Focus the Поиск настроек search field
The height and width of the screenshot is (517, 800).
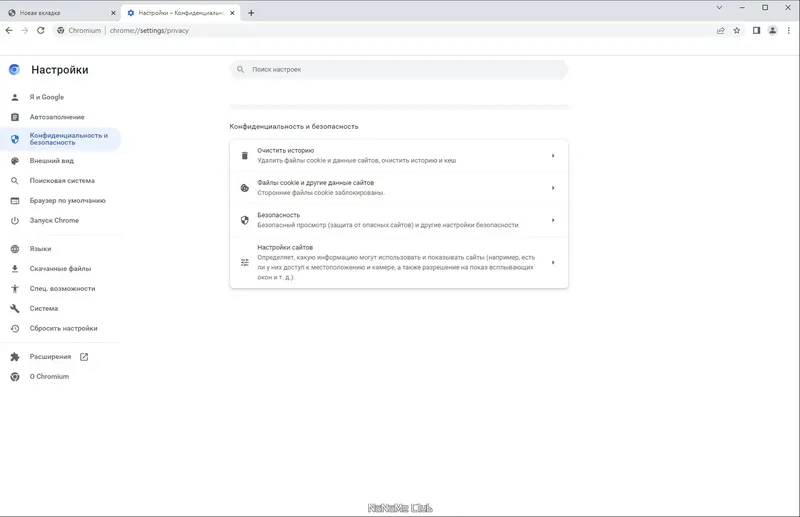pos(398,69)
